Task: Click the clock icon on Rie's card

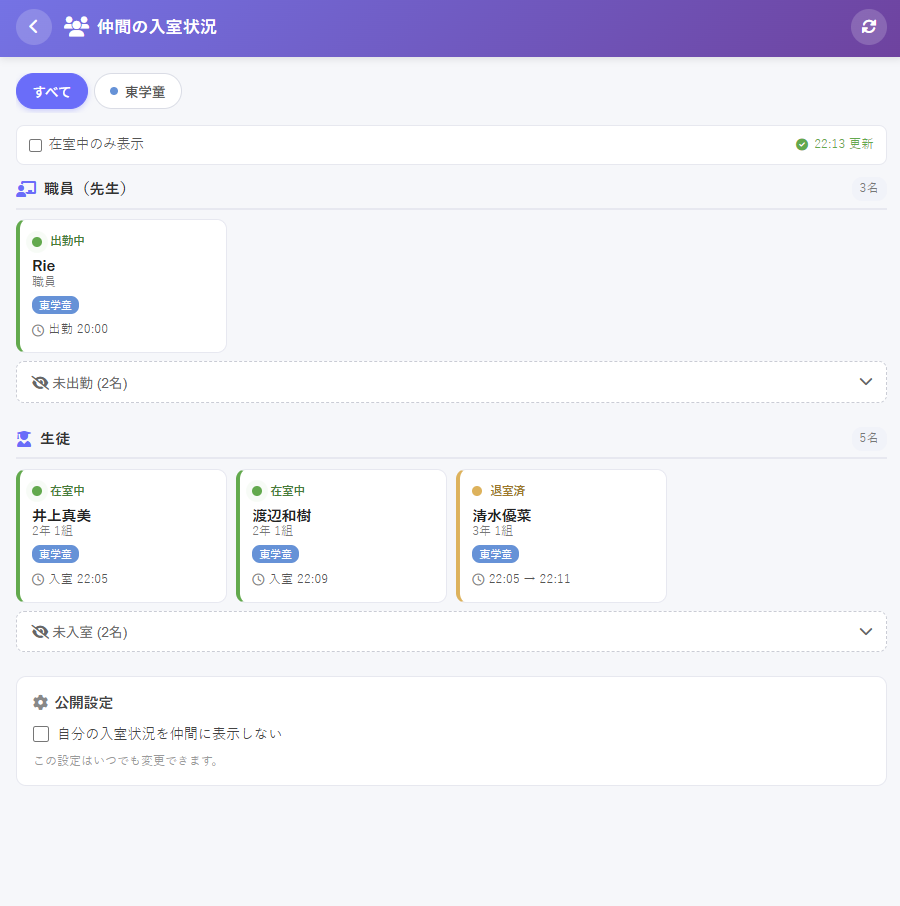Action: (x=38, y=330)
